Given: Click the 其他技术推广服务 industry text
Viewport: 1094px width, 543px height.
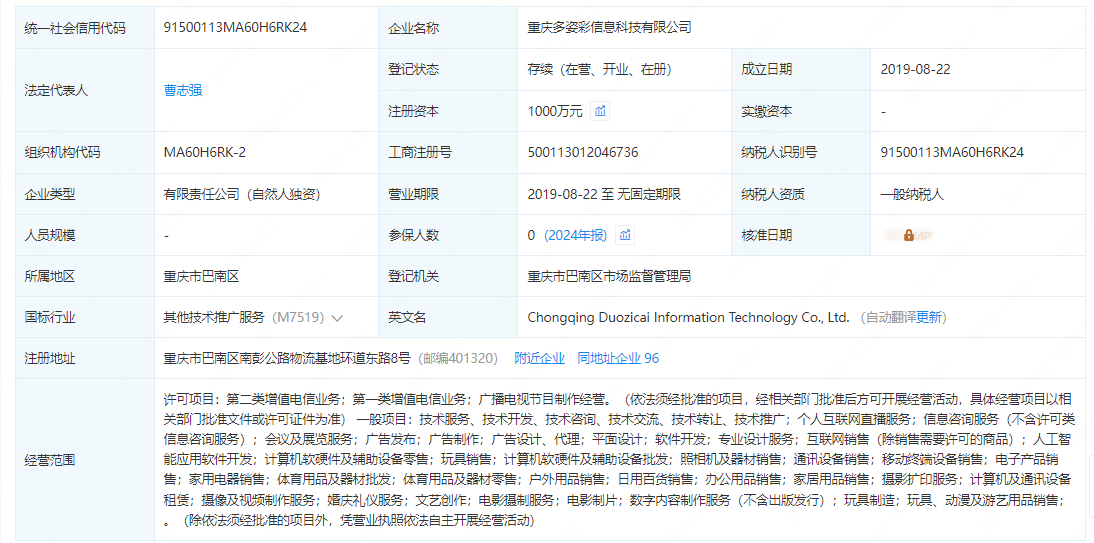Looking at the screenshot, I should tap(214, 317).
